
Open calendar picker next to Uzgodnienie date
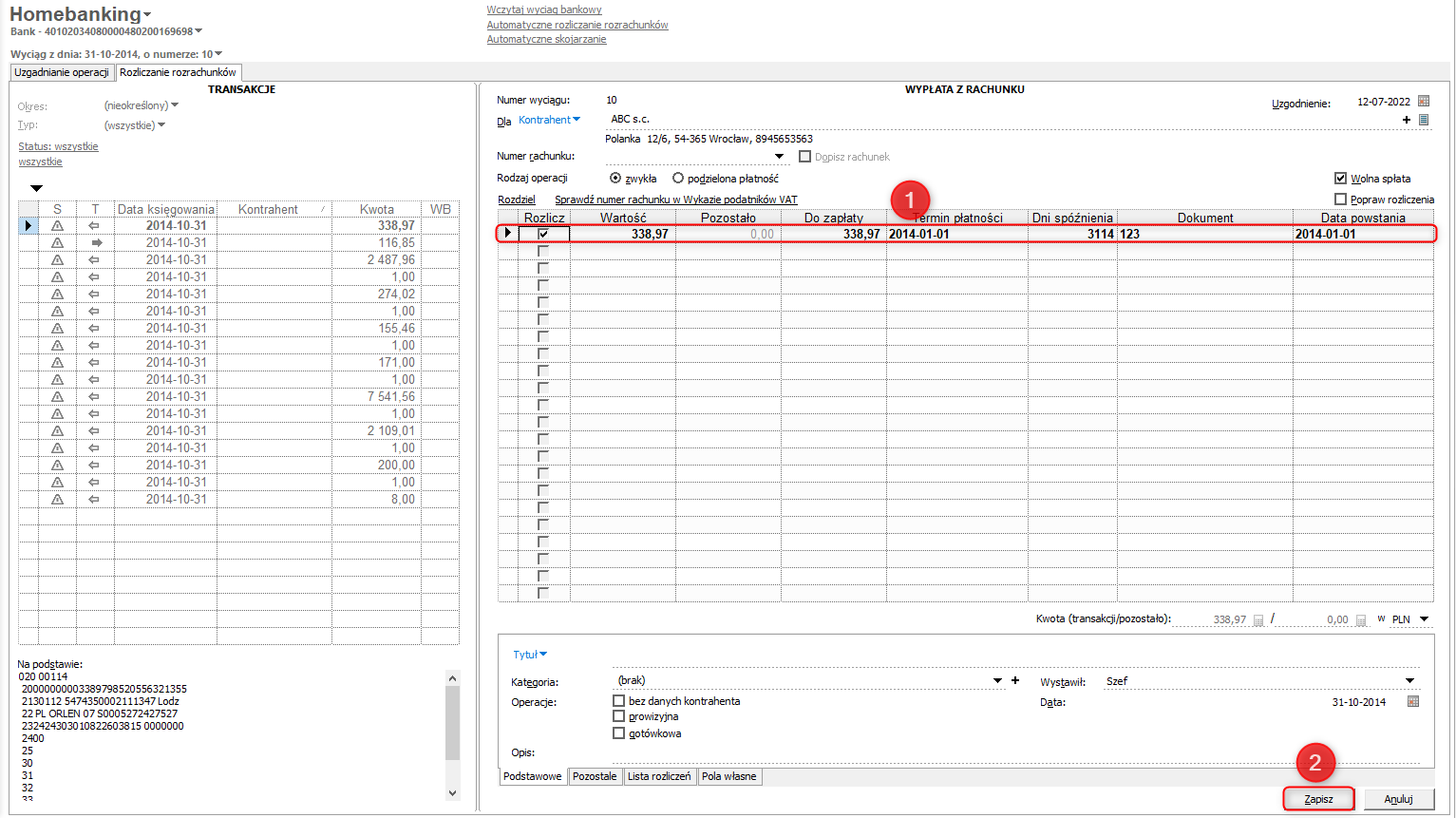pos(1423,102)
